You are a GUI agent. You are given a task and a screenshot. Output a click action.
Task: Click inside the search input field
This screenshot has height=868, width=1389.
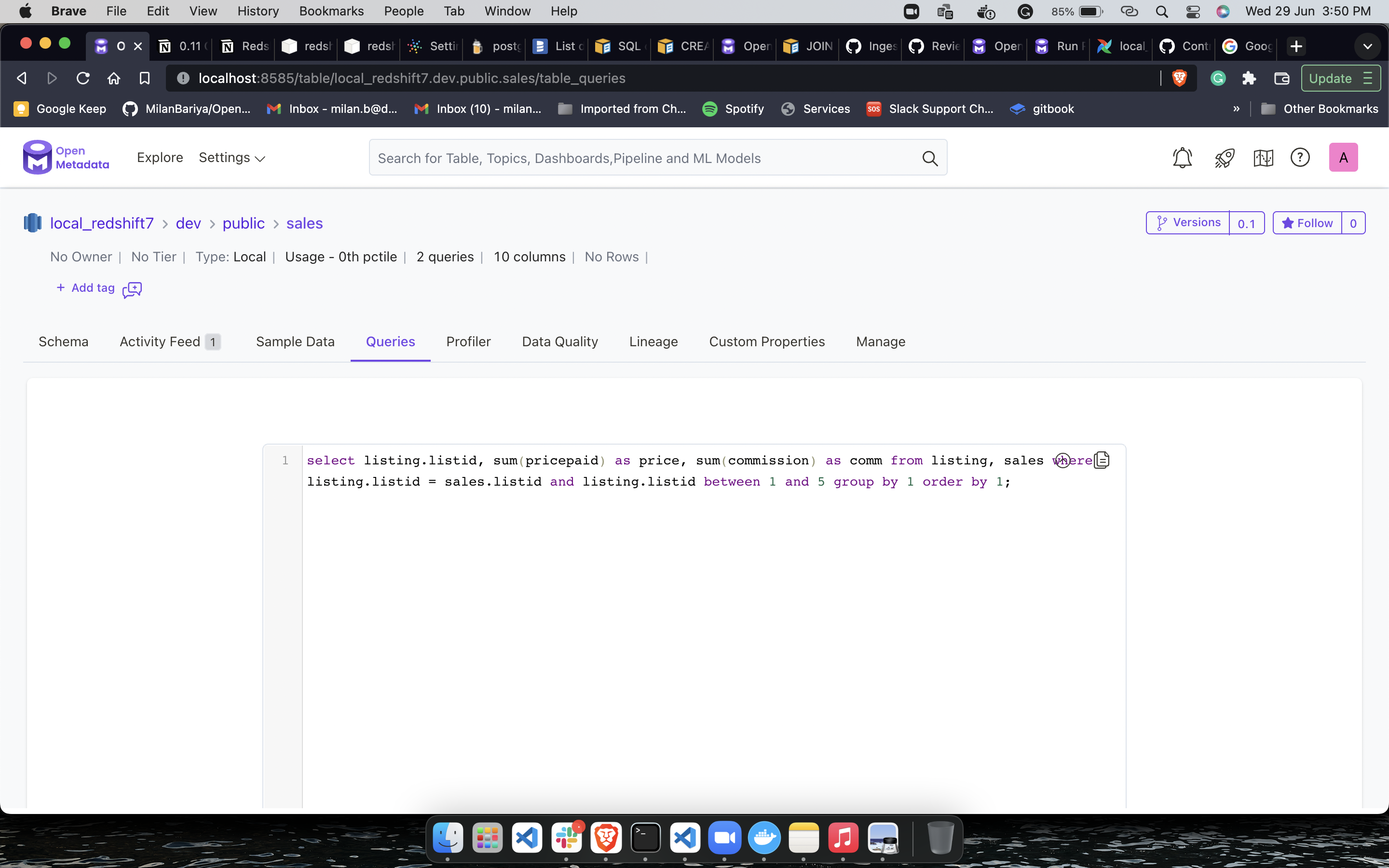(631, 157)
